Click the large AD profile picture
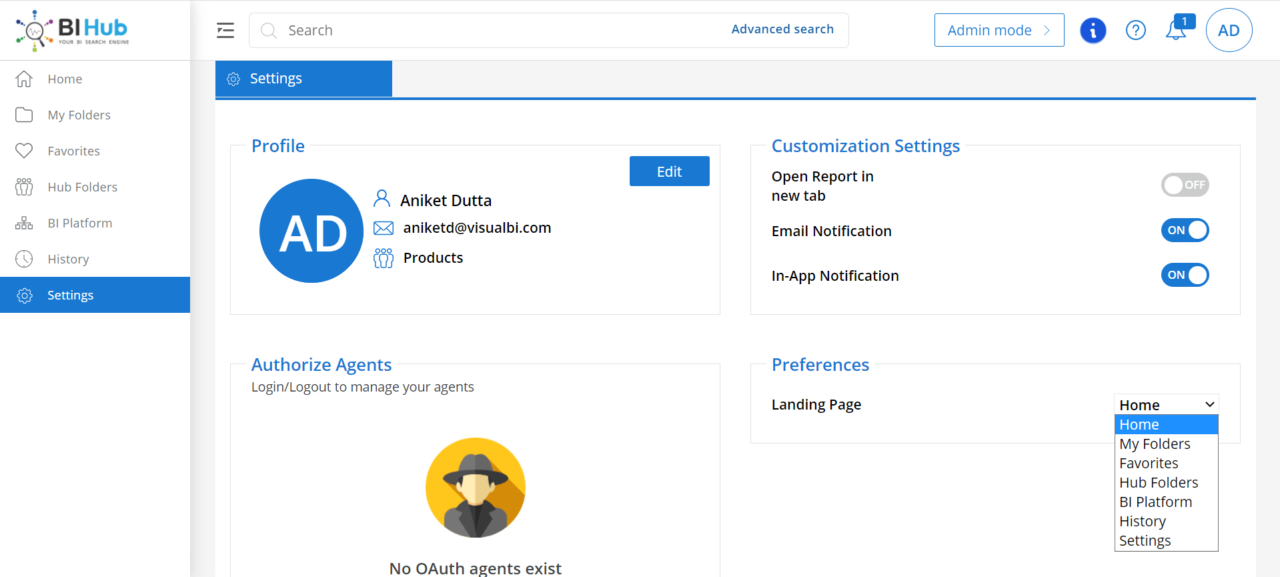This screenshot has width=1280, height=577. [311, 231]
